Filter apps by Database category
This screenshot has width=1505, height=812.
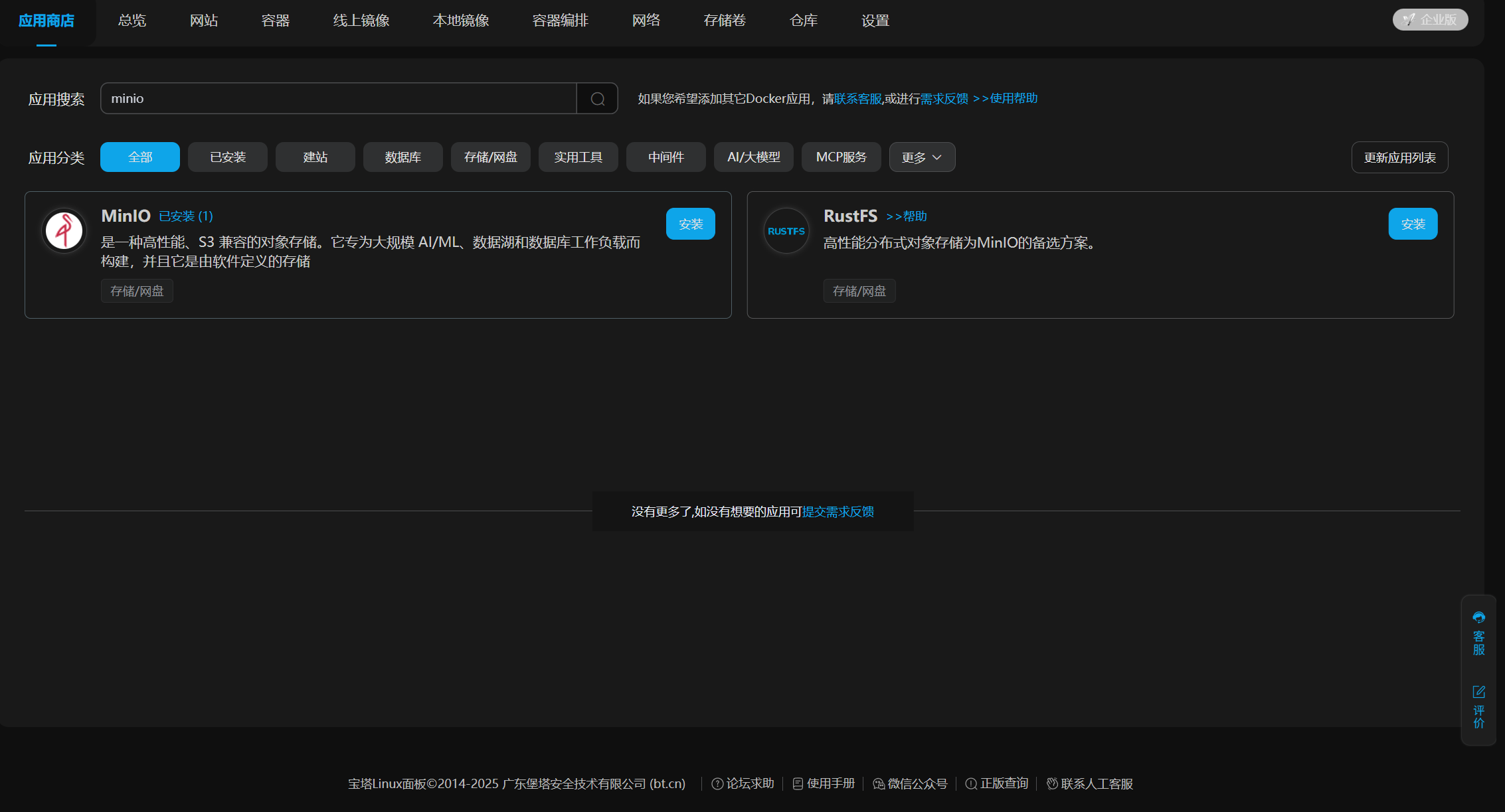click(403, 157)
